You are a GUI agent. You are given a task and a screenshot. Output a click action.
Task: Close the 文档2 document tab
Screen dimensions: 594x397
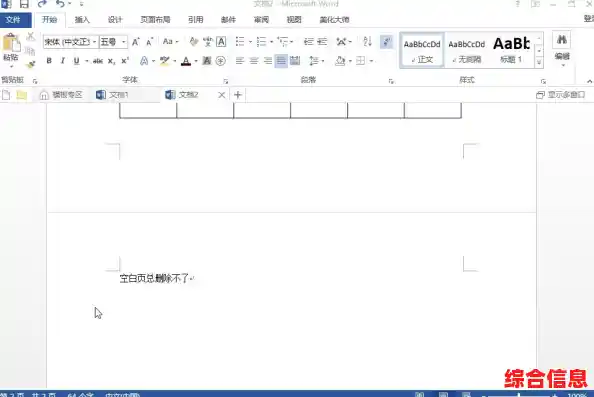(222, 95)
